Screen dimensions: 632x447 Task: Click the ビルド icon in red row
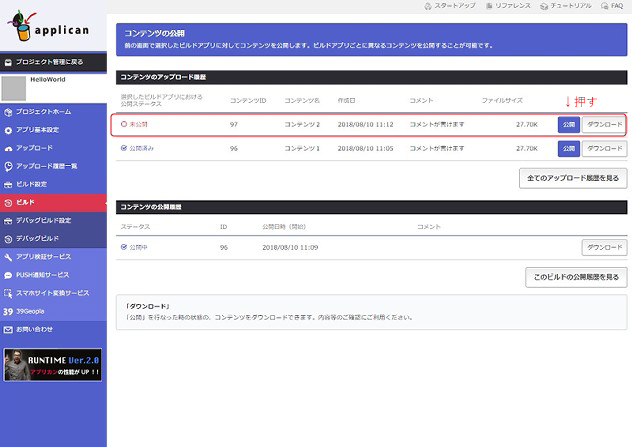click(8, 203)
